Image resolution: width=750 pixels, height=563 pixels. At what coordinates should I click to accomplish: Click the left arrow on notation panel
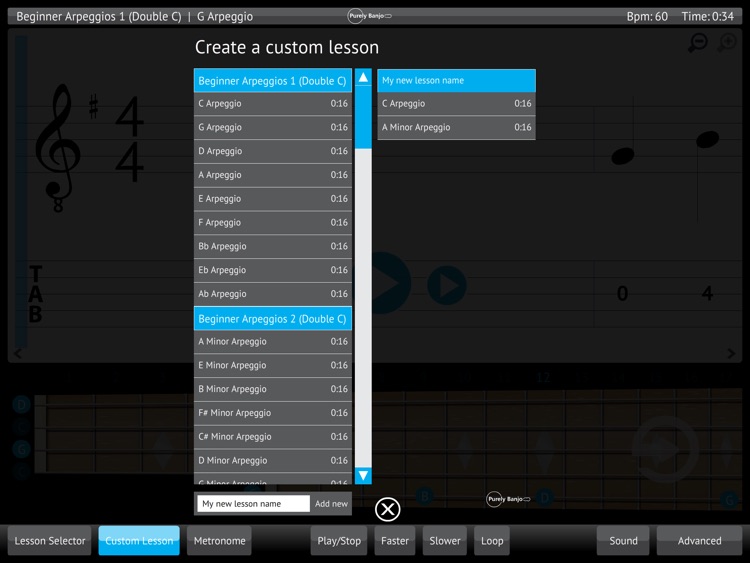[18, 353]
